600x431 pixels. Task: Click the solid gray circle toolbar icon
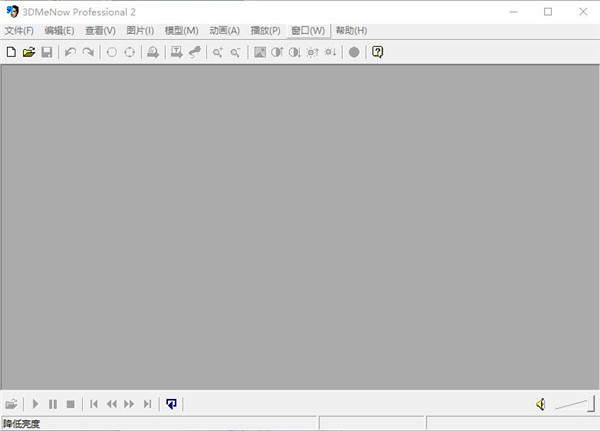coord(354,52)
